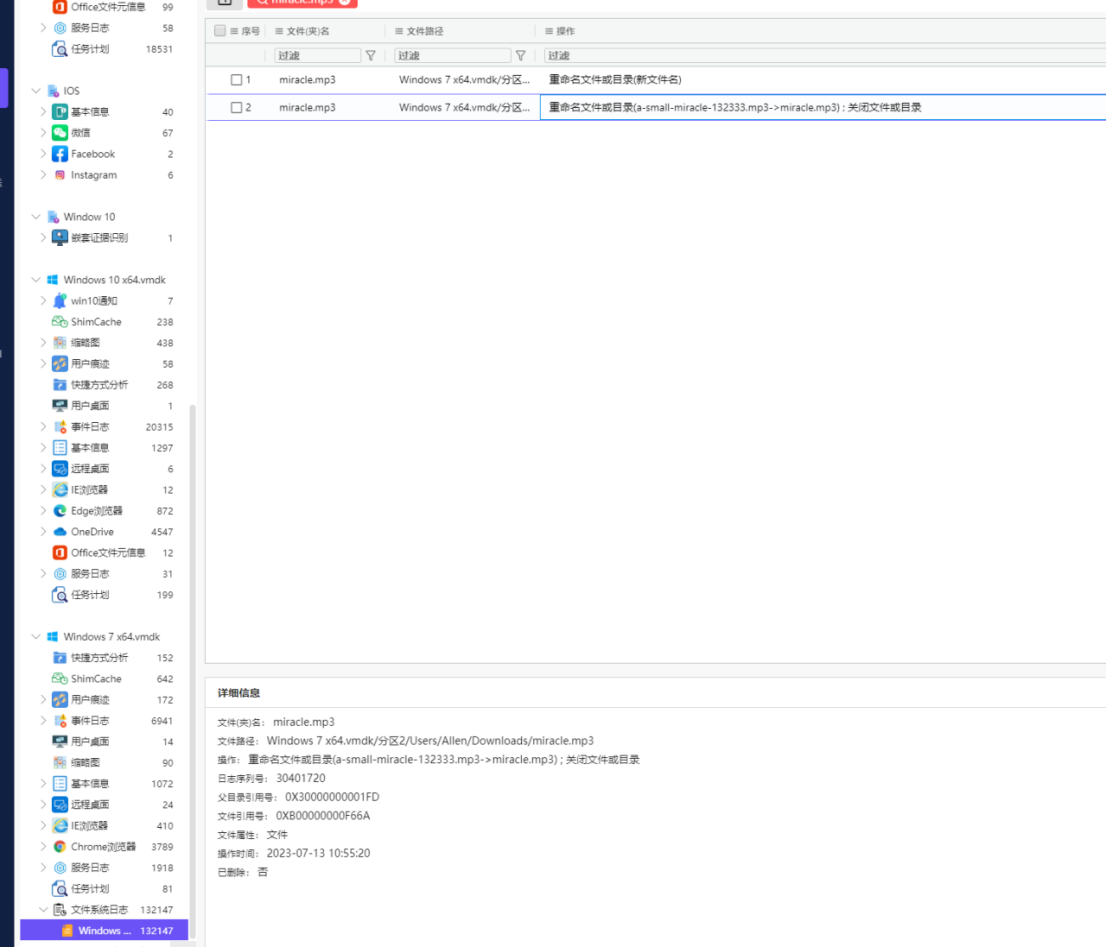This screenshot has height=948, width=1107.
Task: Collapse the IOS group
Action: pos(36,90)
